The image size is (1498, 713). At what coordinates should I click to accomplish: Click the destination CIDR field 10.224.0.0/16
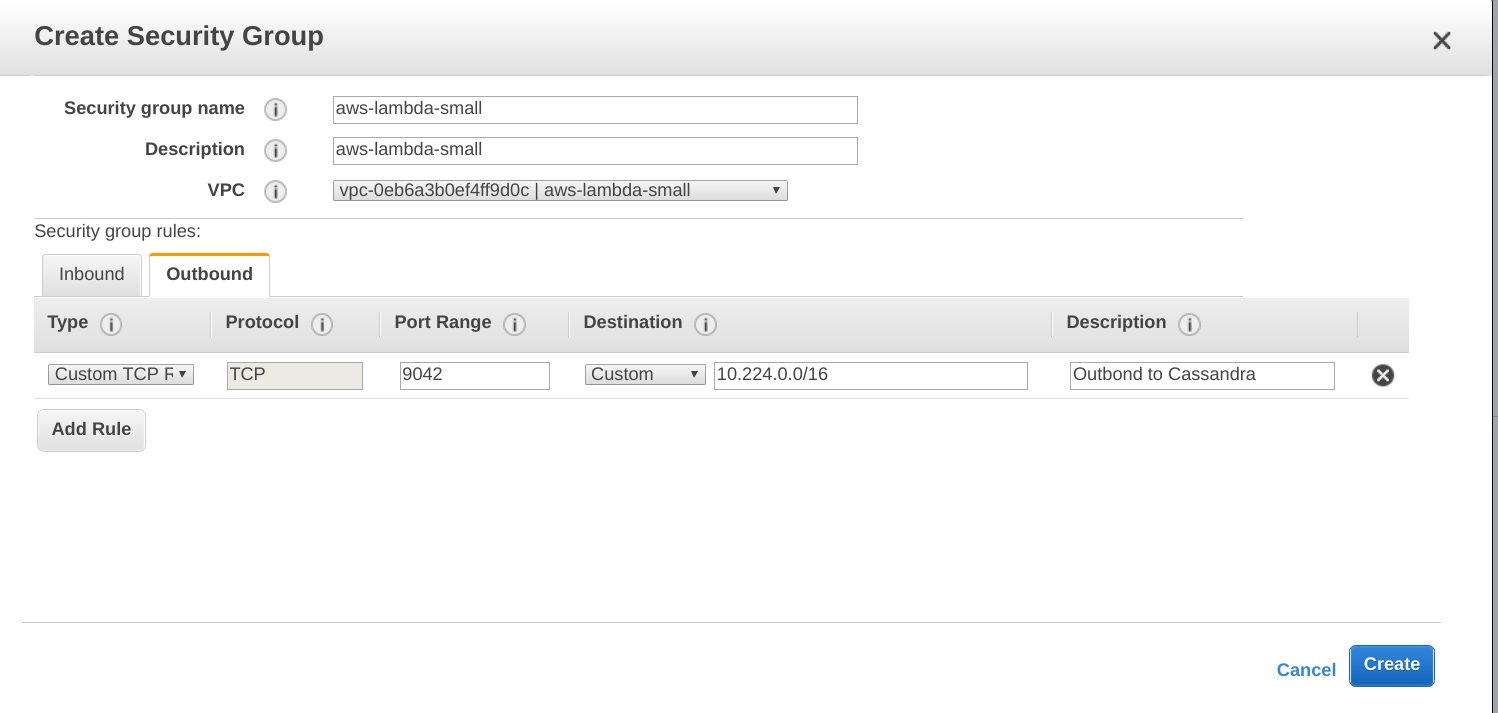tap(870, 375)
